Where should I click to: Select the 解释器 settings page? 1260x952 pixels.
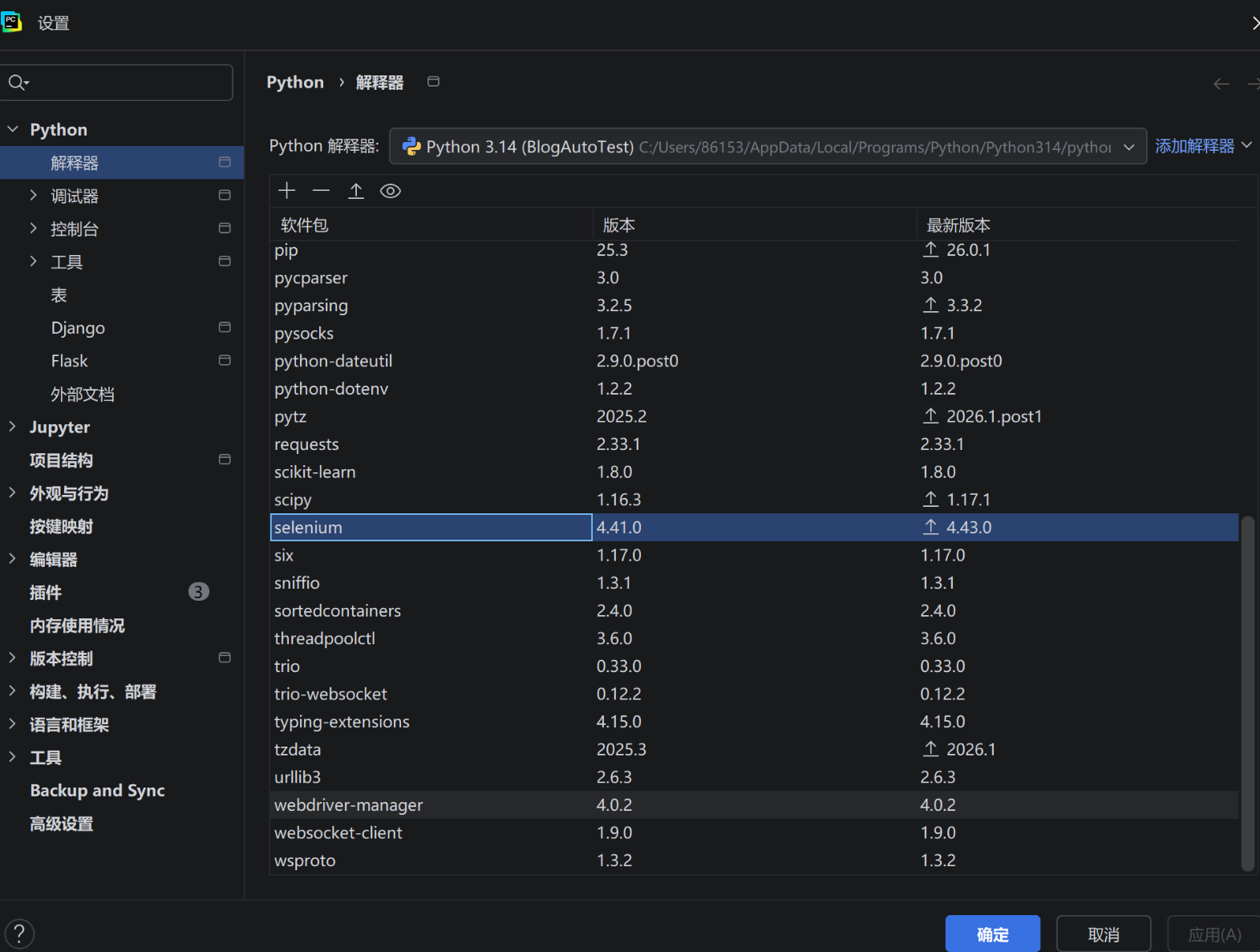pos(122,163)
